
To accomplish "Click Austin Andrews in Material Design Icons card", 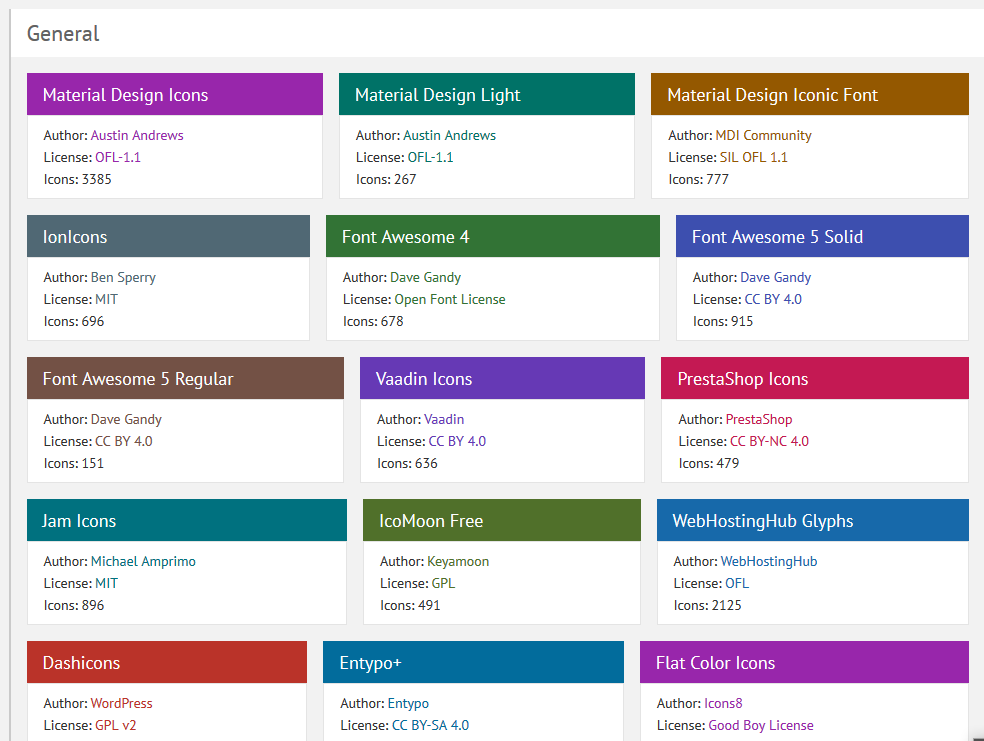I will point(137,136).
